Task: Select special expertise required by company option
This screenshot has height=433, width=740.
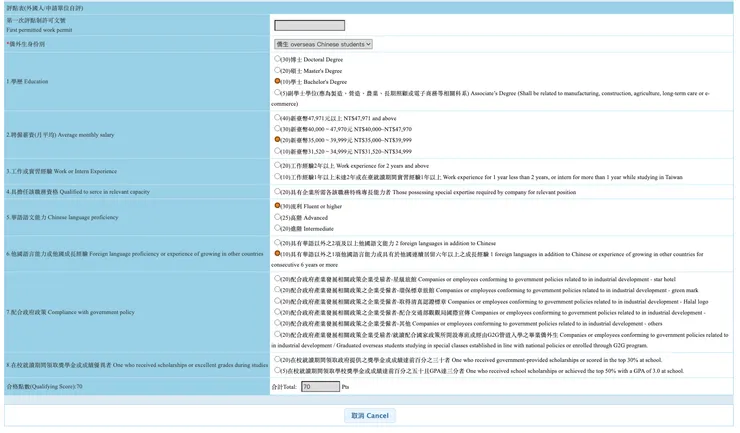Action: pos(277,192)
